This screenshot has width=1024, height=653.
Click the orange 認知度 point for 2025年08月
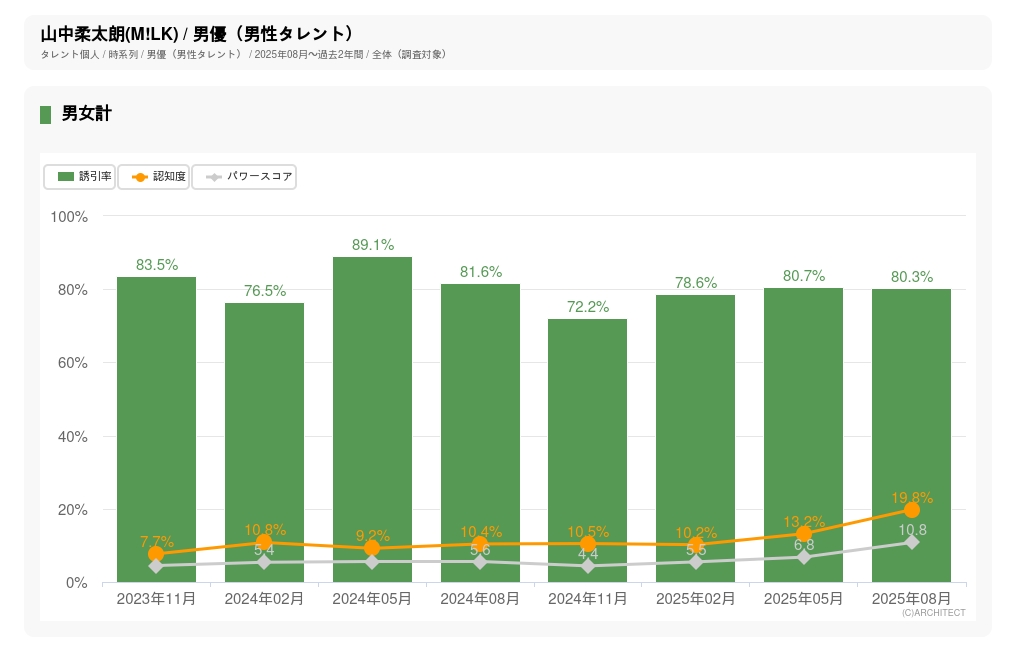pyautogui.click(x=911, y=510)
